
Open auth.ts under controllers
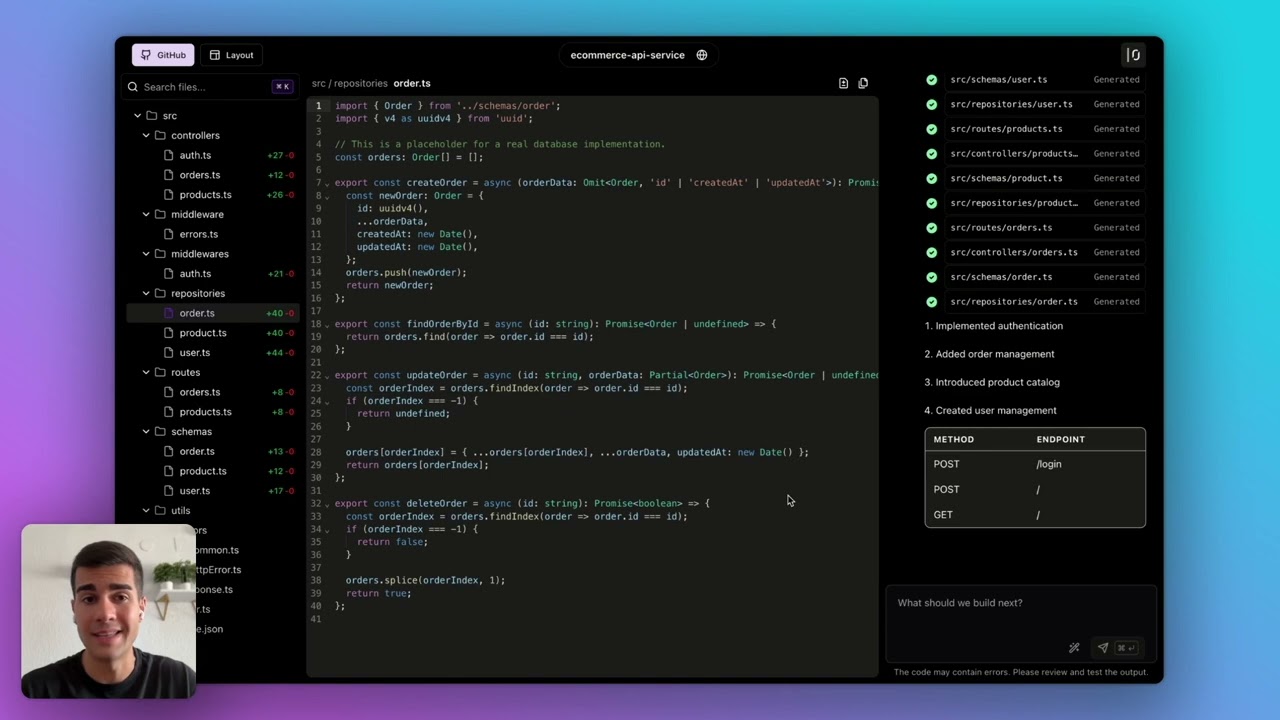(212, 155)
